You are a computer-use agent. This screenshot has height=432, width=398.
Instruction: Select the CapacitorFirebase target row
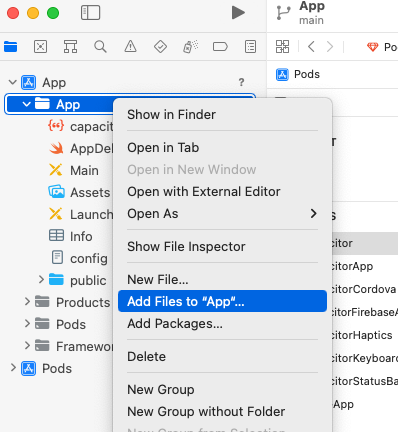(x=365, y=312)
